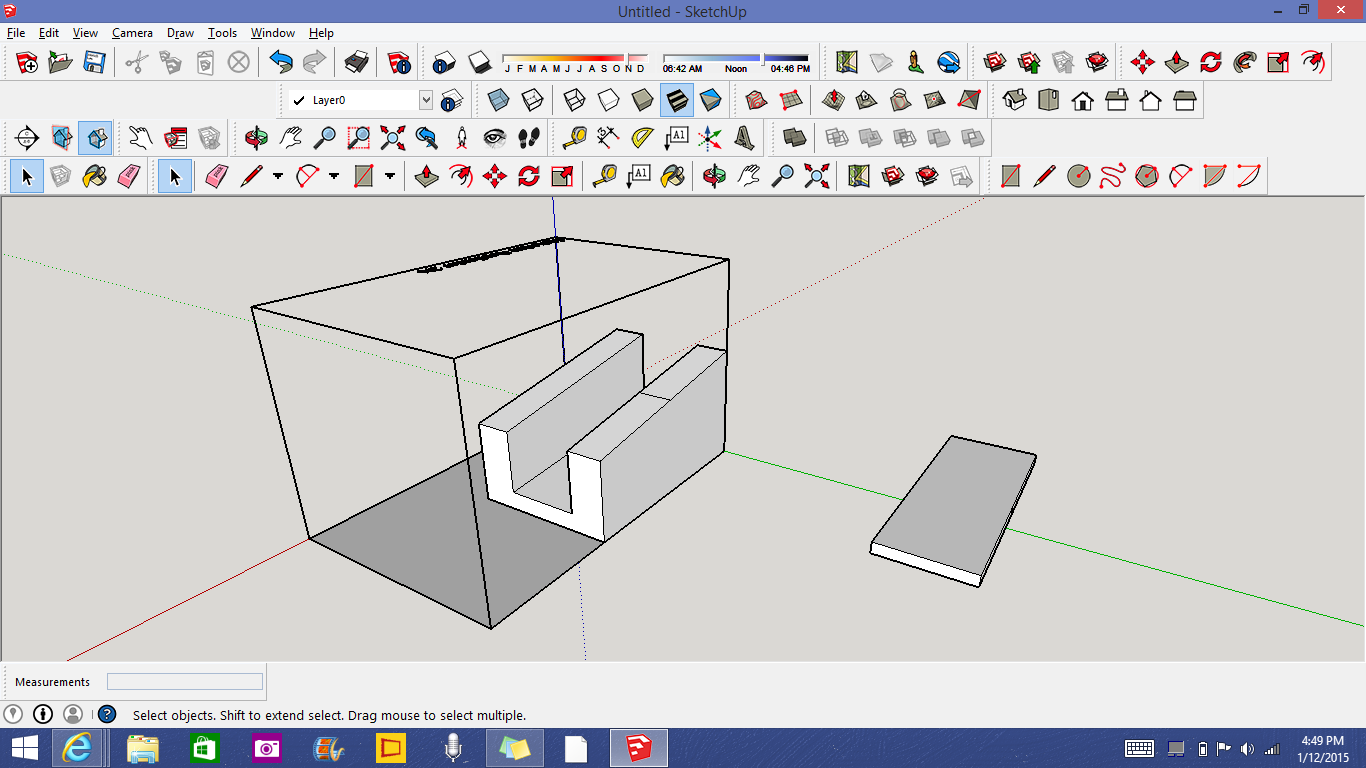Click Share Model to 3D Warehouse icon
This screenshot has height=768, width=1366.
tap(1029, 63)
